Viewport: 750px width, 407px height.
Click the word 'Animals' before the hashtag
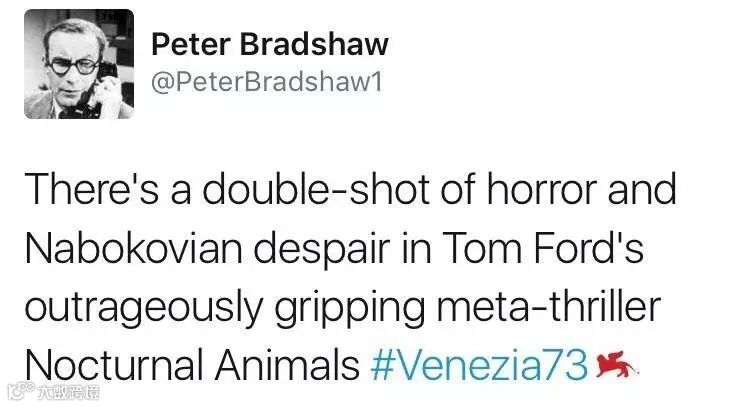[287, 365]
